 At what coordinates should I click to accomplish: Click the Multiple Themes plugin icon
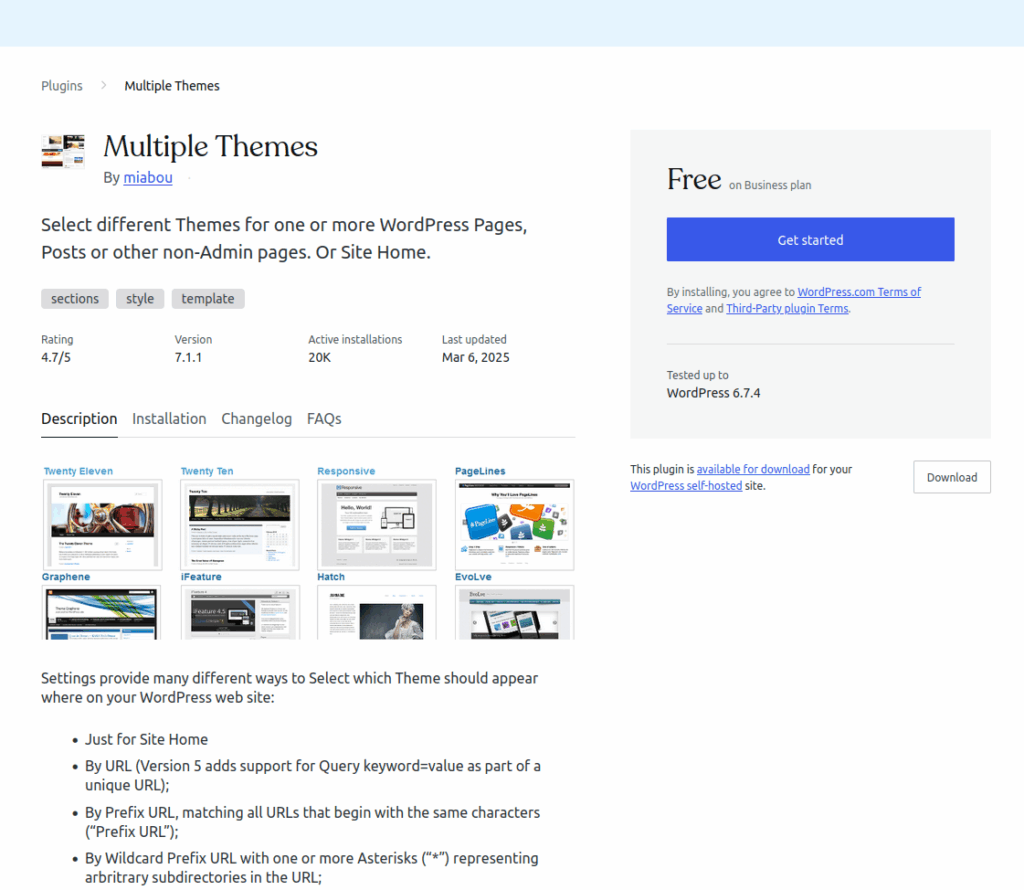click(63, 152)
